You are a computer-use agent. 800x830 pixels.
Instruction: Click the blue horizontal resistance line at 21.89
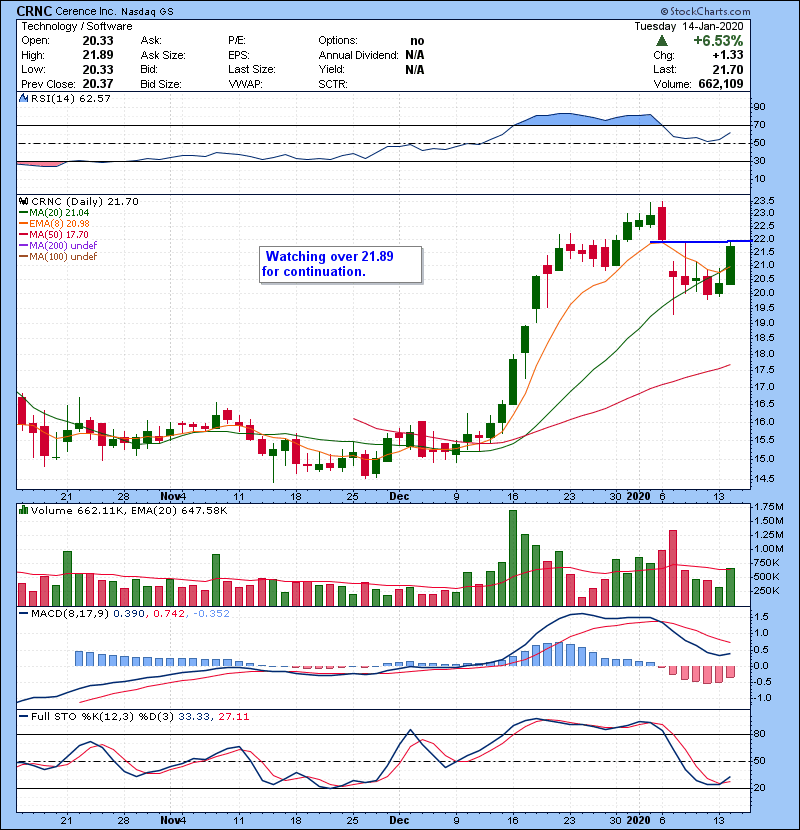tap(700, 241)
